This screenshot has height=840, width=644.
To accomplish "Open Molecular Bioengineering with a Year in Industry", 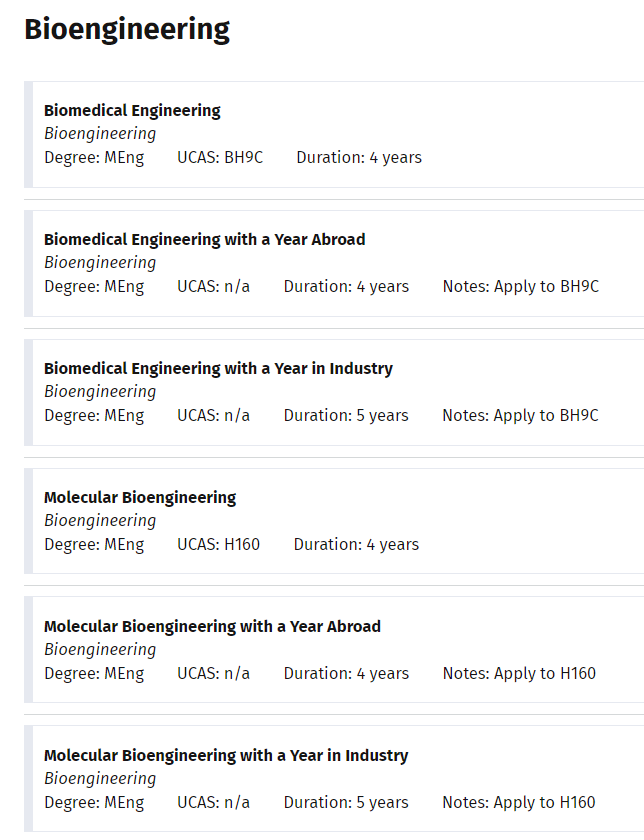I will coord(226,755).
